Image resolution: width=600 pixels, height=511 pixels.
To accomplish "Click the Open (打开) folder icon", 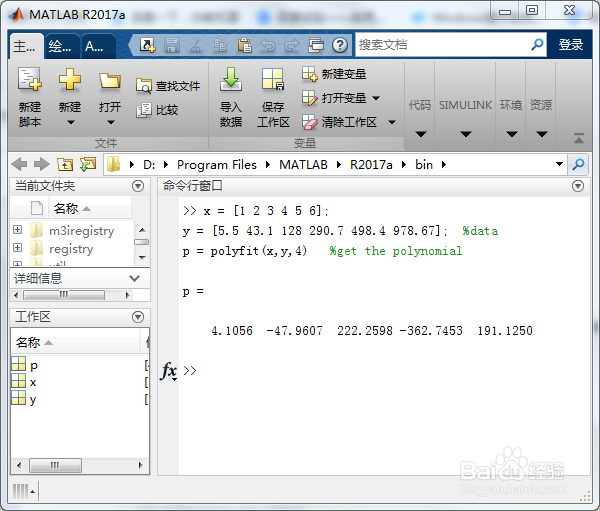I will [x=110, y=80].
